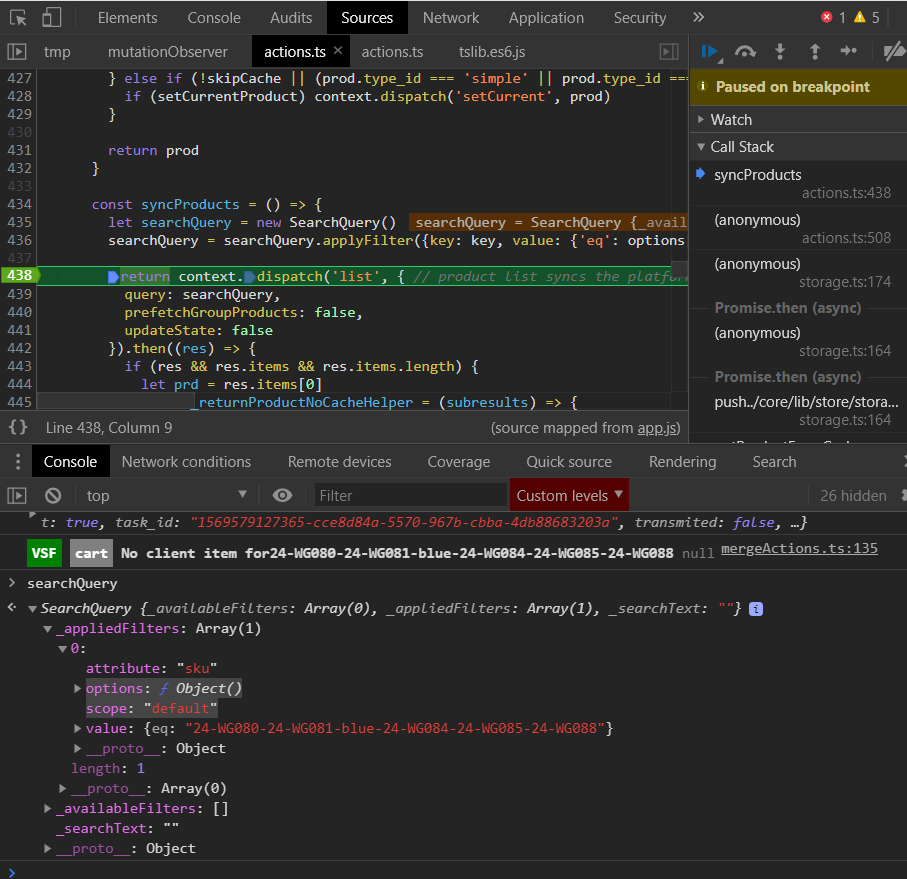Toggle the debugger sidebar pane icon
907x879 pixels.
[669, 52]
